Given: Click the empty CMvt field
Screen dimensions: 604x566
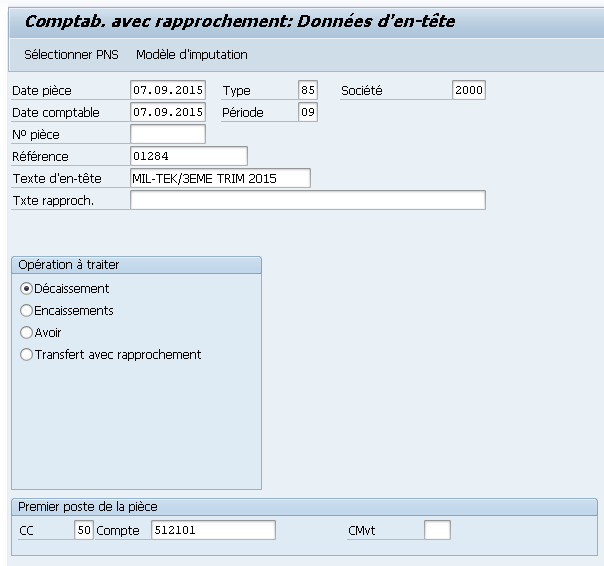Looking at the screenshot, I should coord(437,530).
